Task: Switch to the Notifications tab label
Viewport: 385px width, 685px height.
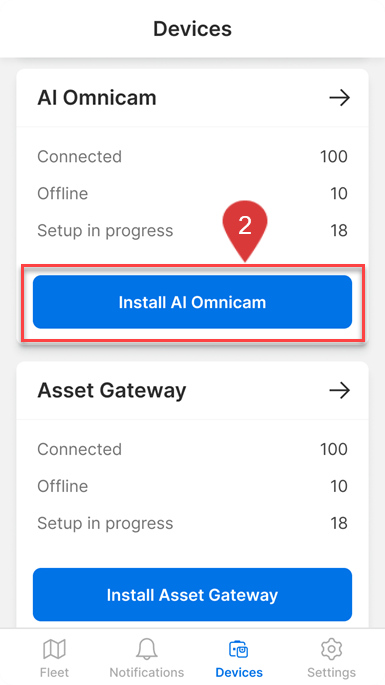Action: coord(147,672)
